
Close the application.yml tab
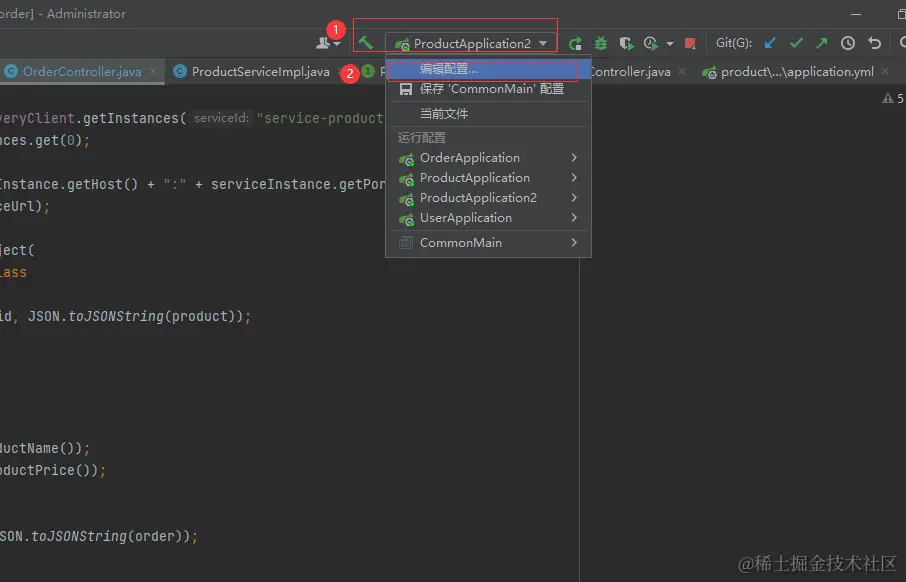pos(885,72)
